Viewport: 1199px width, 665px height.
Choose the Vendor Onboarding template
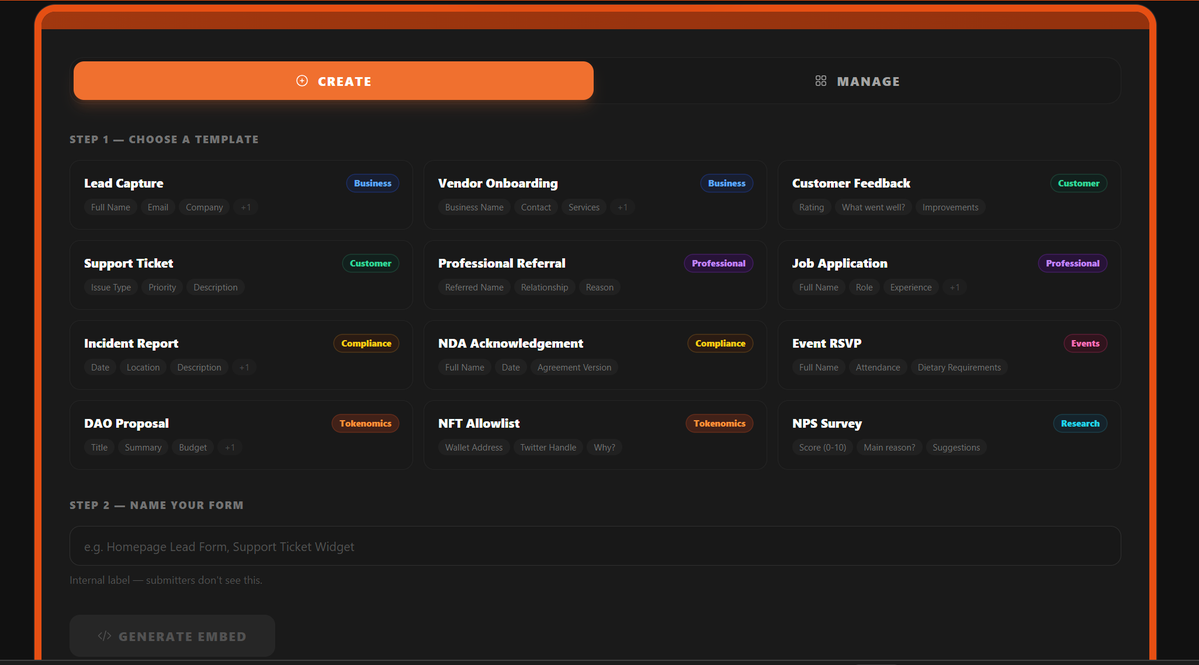(595, 195)
